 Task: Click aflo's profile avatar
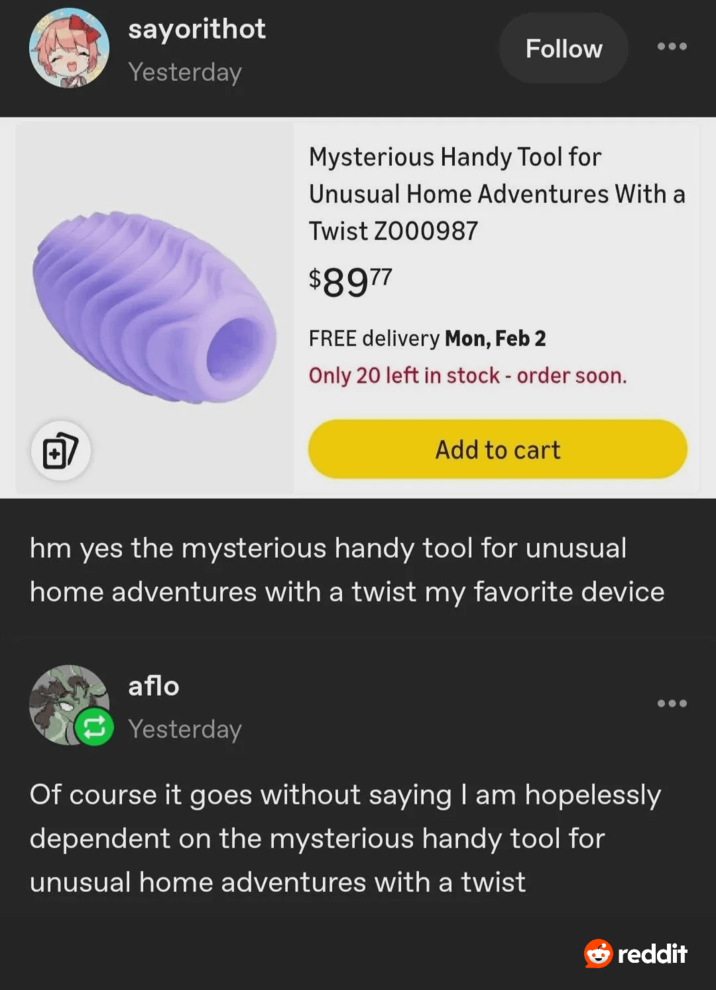tap(70, 703)
